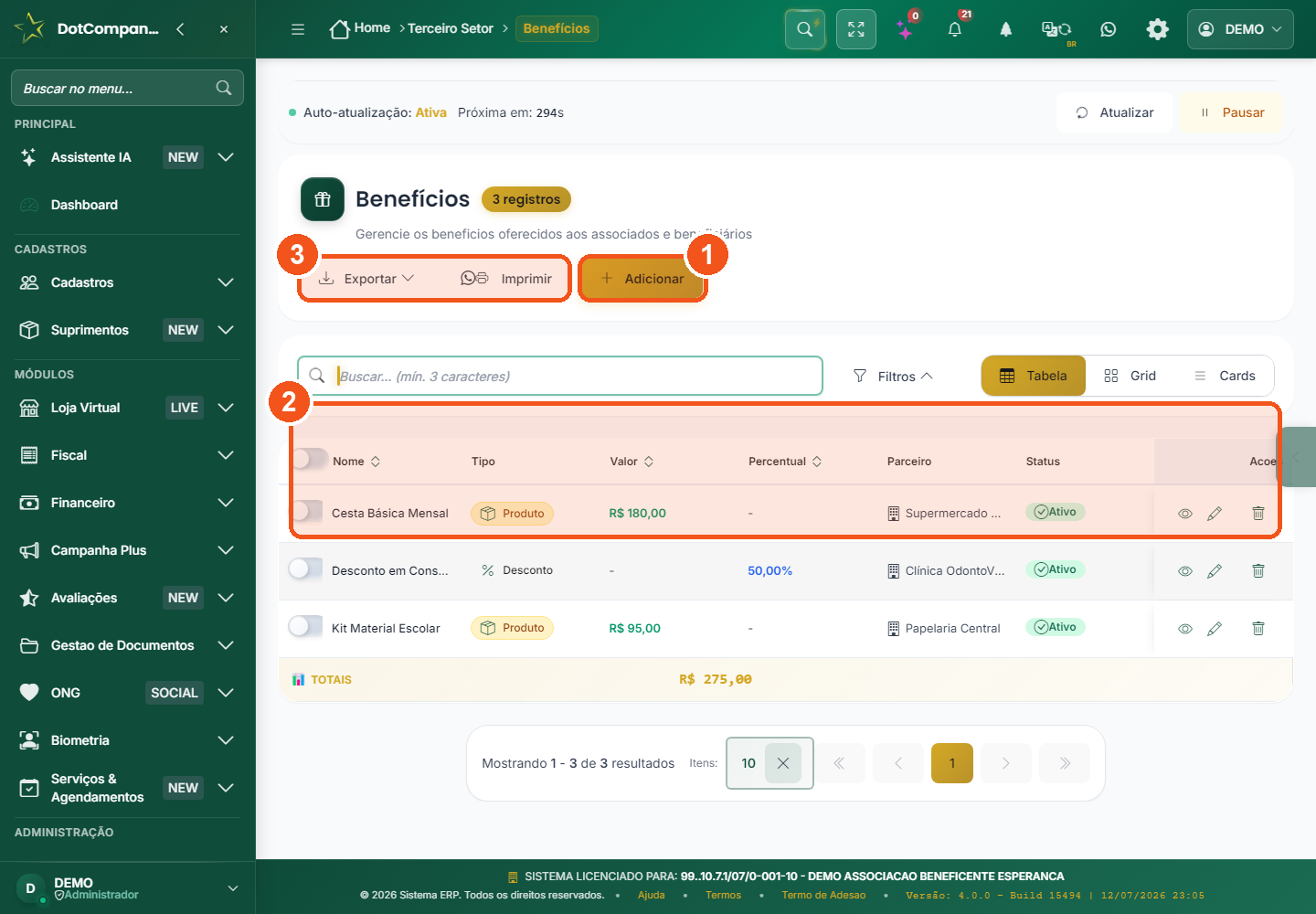Switch to Grid view
This screenshot has height=914, width=1316.
coord(1130,376)
